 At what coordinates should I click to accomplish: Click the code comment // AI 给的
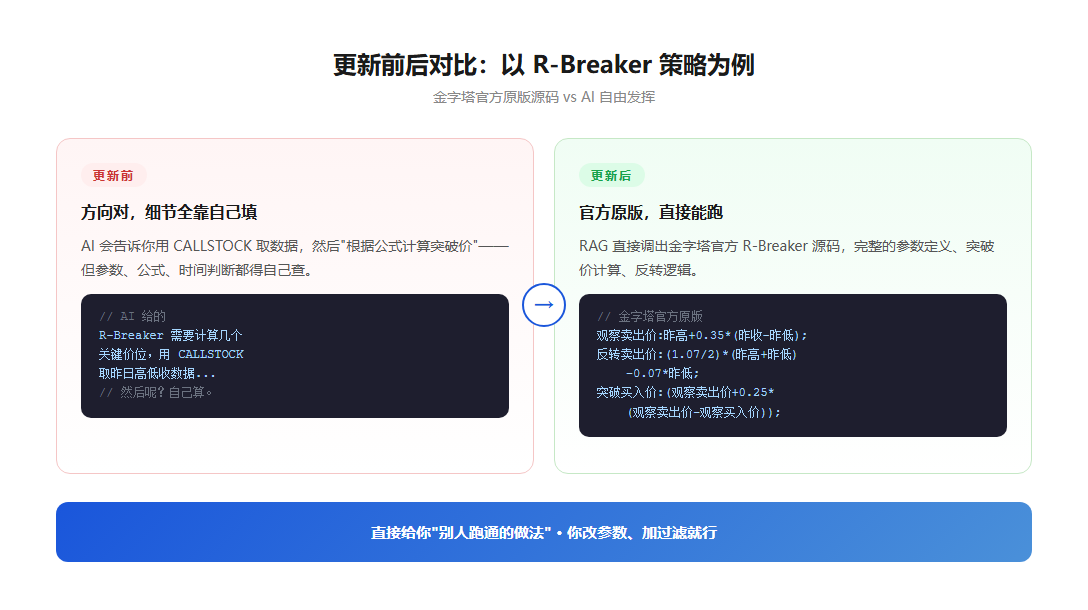[132, 316]
